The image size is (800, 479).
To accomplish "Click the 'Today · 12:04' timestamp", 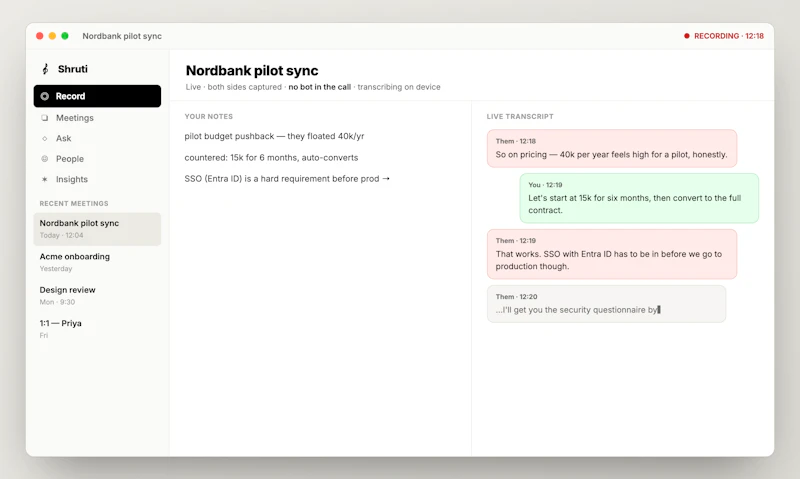I will [61, 235].
